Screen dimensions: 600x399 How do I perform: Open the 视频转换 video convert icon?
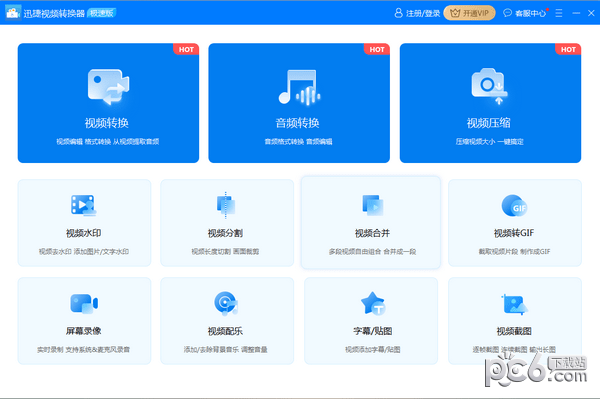pos(109,87)
